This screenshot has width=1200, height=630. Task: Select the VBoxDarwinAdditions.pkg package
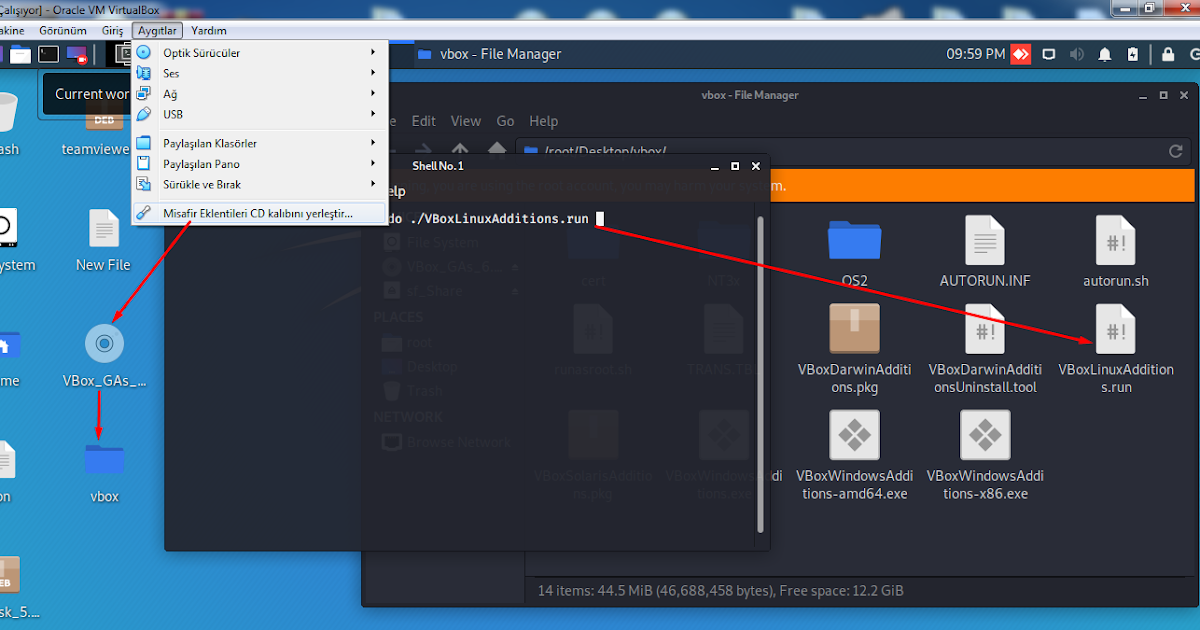[x=854, y=348]
